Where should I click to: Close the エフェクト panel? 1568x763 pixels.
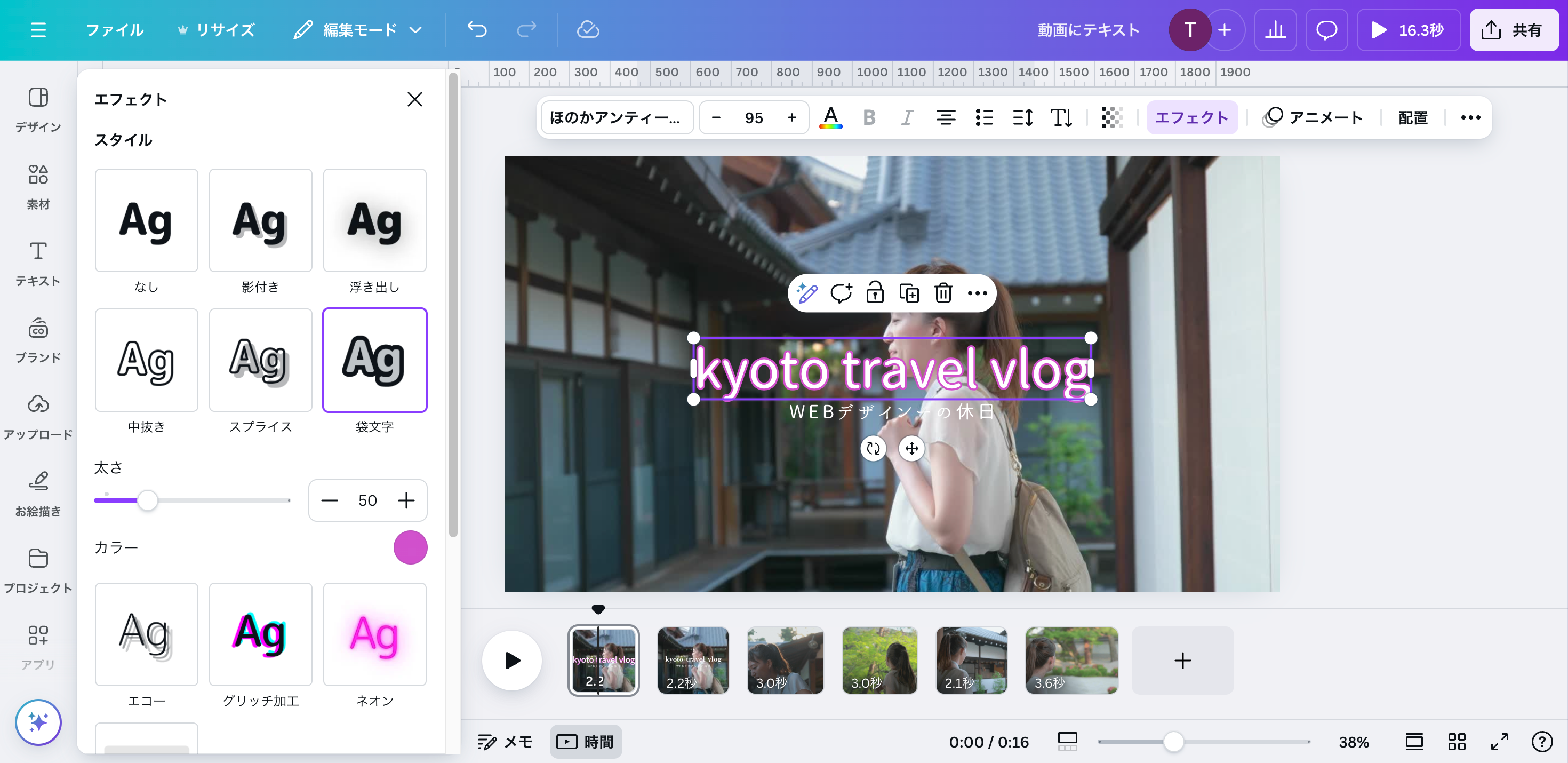414,99
